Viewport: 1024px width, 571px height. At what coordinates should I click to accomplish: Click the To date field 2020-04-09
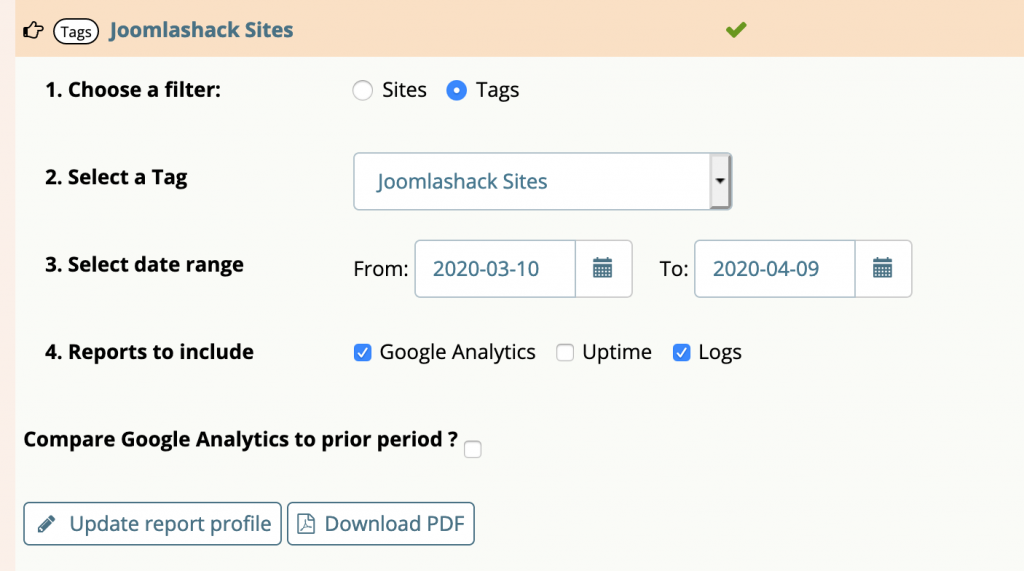point(775,269)
